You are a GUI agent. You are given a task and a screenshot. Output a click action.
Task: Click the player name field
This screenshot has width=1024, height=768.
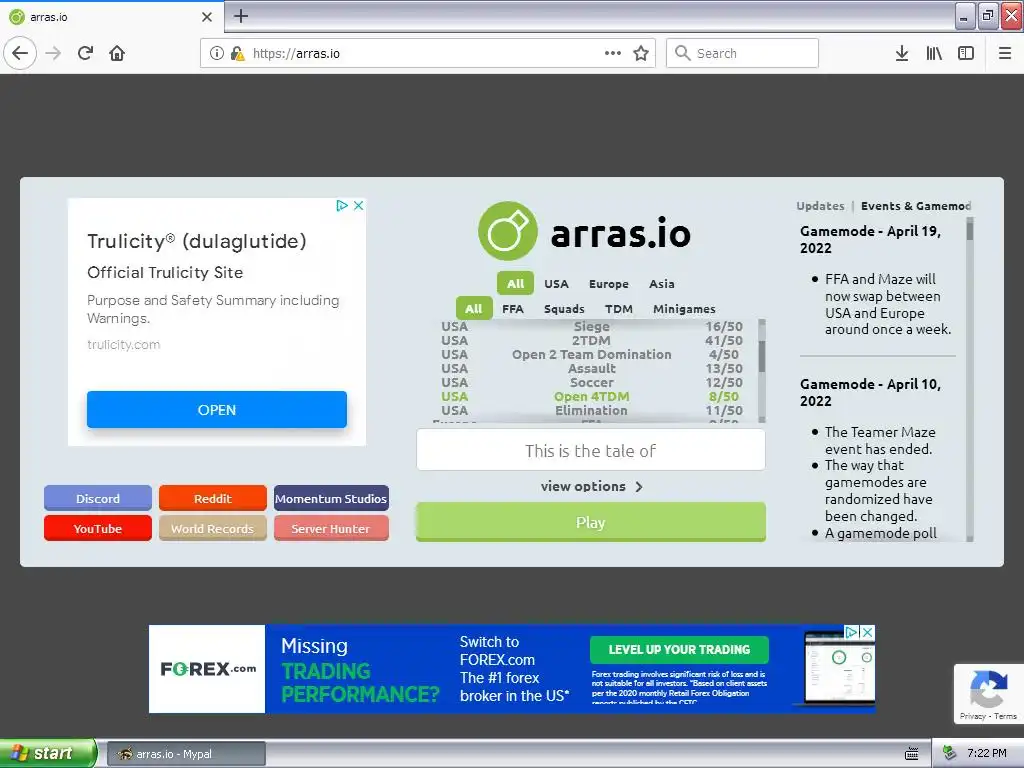pos(591,450)
